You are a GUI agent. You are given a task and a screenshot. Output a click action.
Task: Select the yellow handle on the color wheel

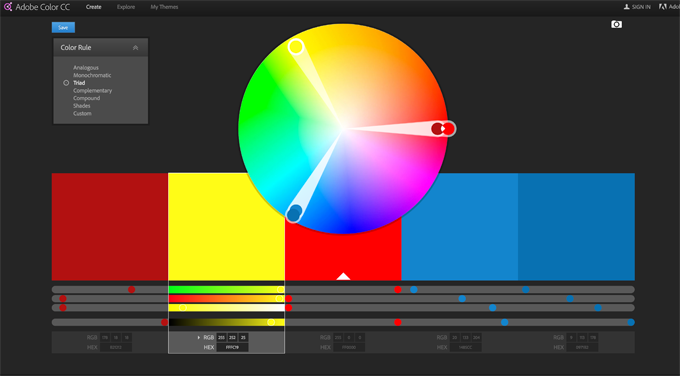[x=296, y=47]
